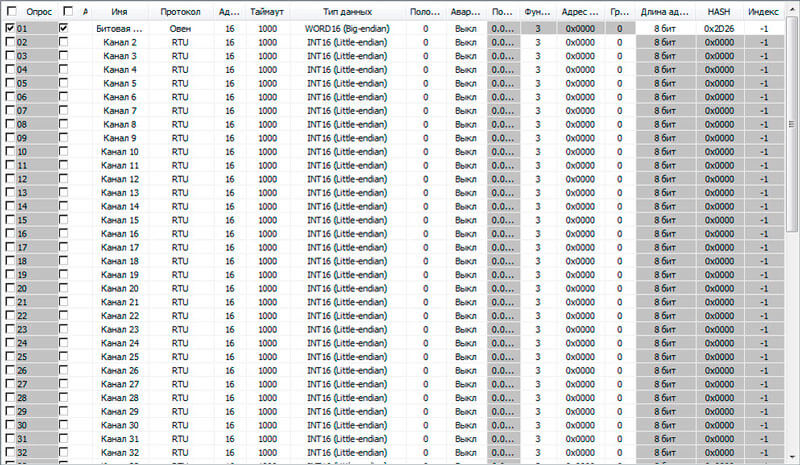Click the Длина ад... column header

pyautogui.click(x=665, y=11)
